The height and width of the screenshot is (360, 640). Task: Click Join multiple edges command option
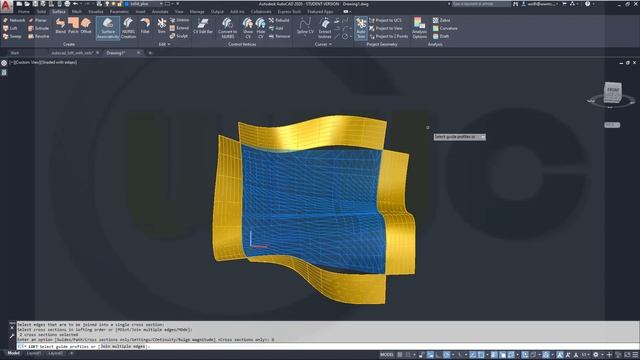tap(123, 346)
